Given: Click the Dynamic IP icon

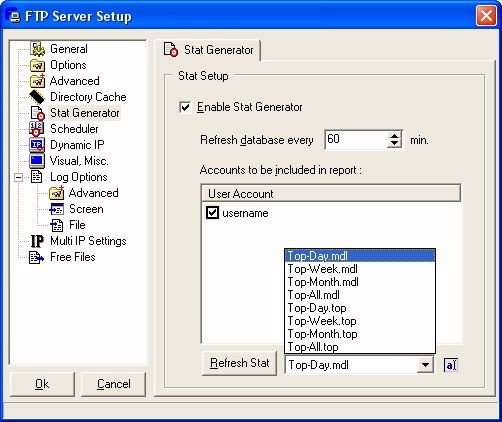Looking at the screenshot, I should [x=37, y=145].
